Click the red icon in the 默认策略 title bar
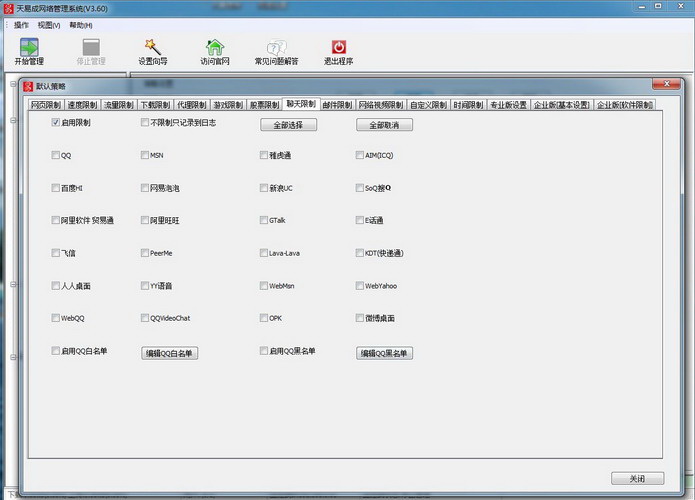 [28, 87]
